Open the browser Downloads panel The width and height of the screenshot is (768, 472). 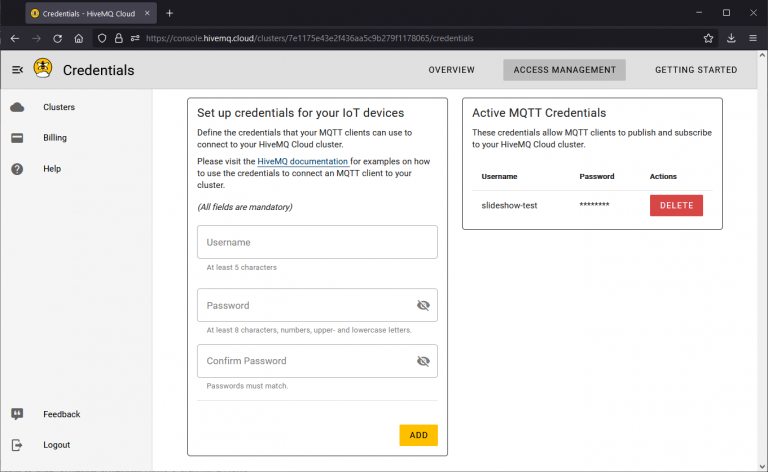[x=731, y=38]
